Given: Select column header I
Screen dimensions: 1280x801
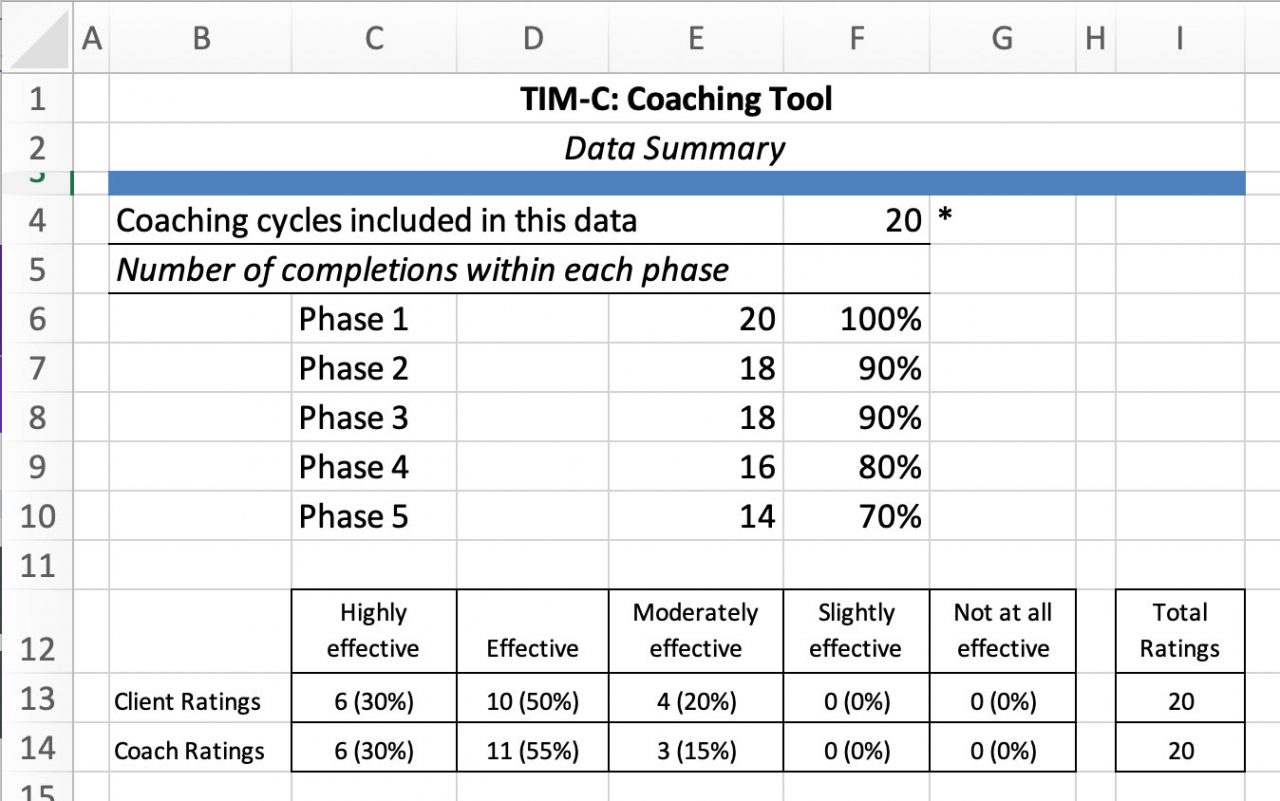Looking at the screenshot, I should 1178,39.
